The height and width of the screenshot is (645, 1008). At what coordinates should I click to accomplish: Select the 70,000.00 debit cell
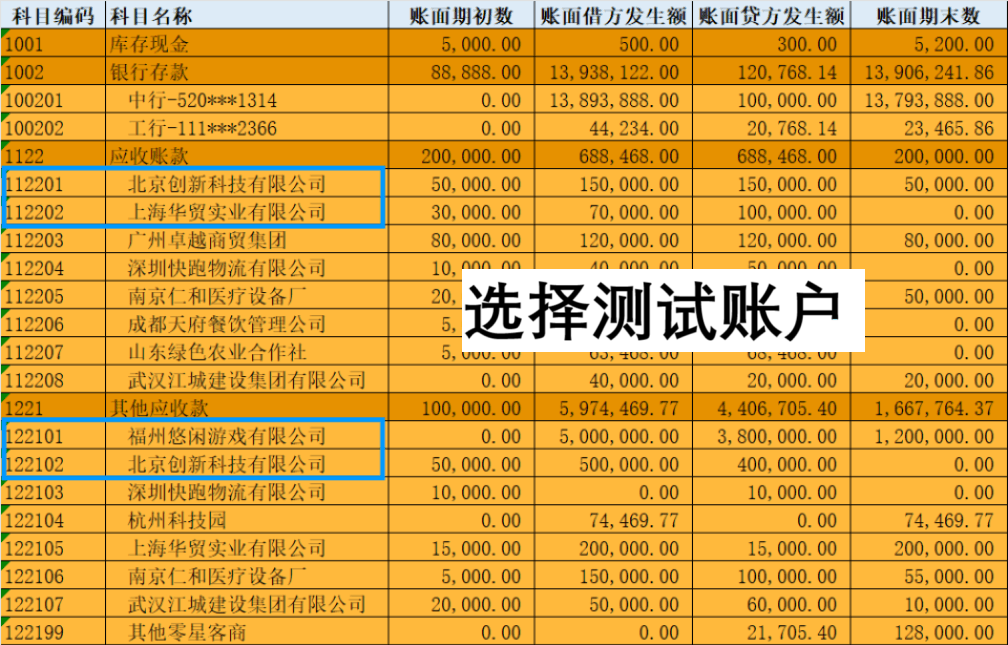pyautogui.click(x=613, y=212)
